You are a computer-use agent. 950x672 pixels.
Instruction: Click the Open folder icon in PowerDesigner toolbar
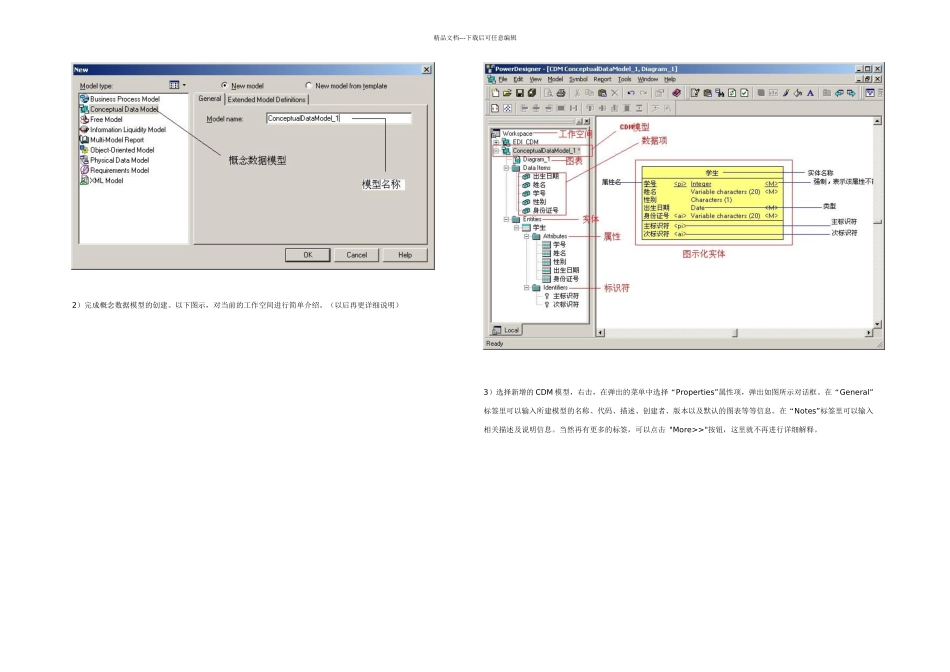pos(507,93)
